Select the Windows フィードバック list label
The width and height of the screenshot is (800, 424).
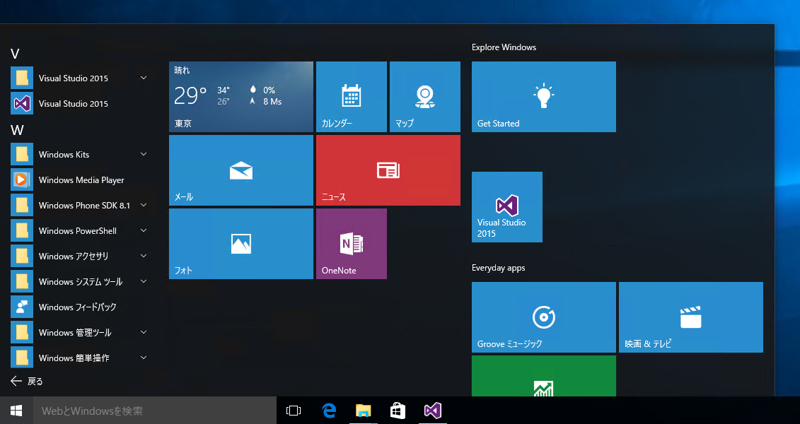click(x=78, y=307)
